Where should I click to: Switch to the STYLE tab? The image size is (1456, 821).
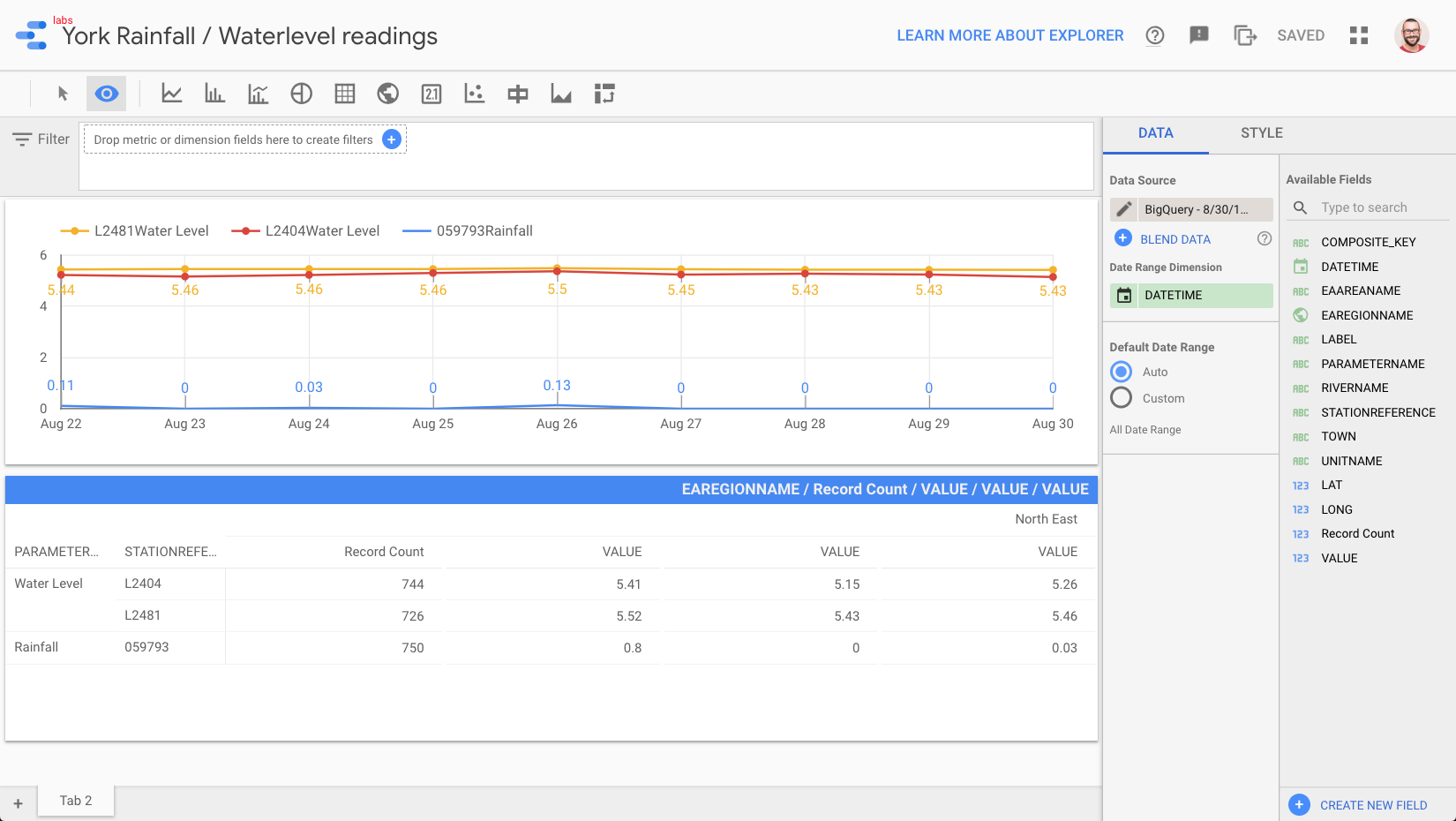click(x=1261, y=133)
